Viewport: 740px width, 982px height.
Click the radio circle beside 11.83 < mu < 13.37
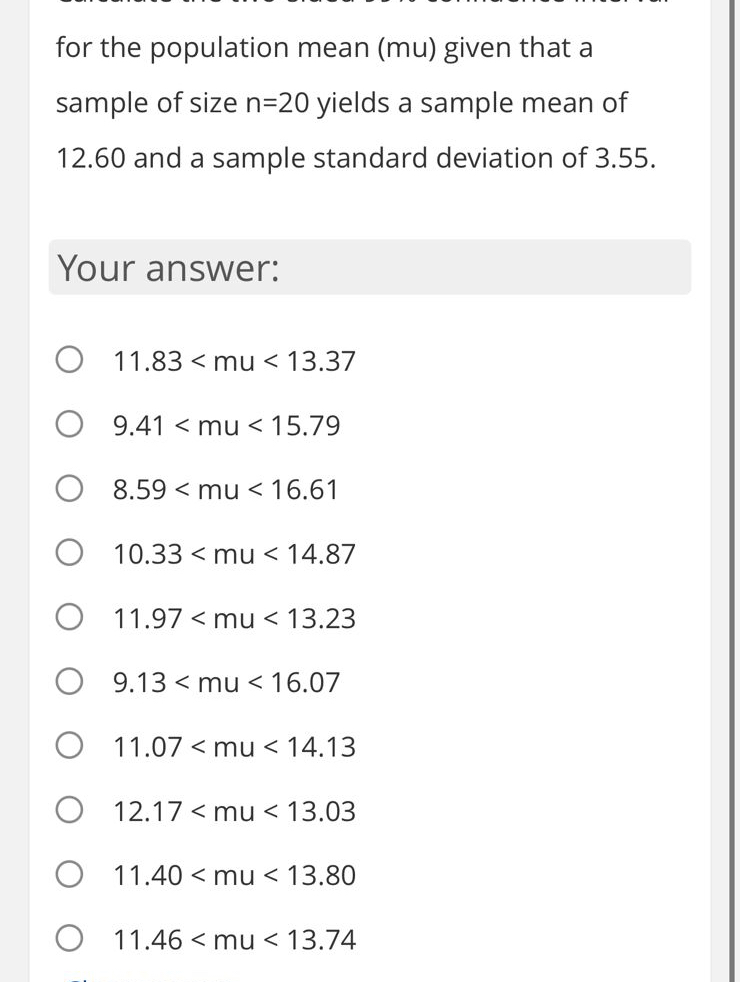[x=69, y=359]
